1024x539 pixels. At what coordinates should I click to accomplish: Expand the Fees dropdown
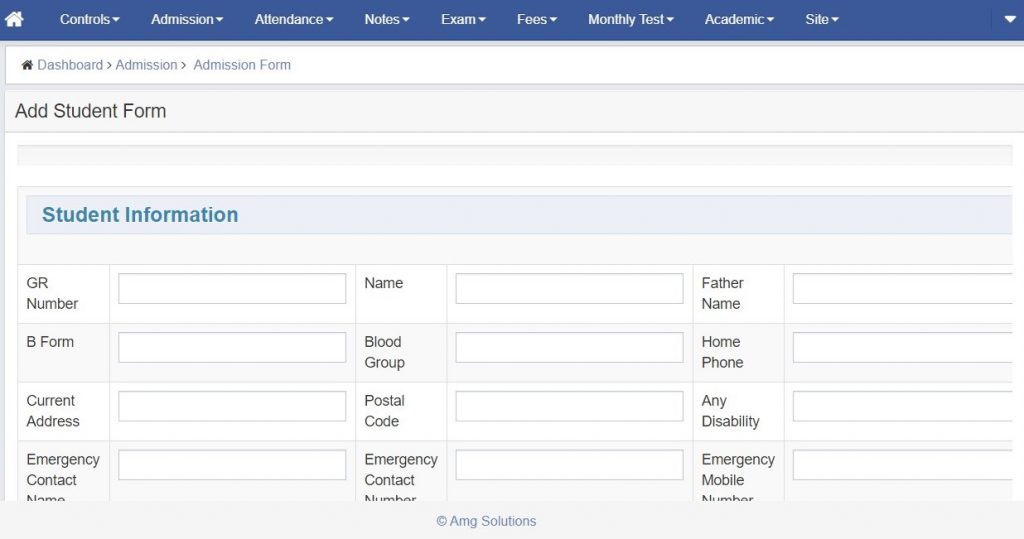[x=537, y=19]
